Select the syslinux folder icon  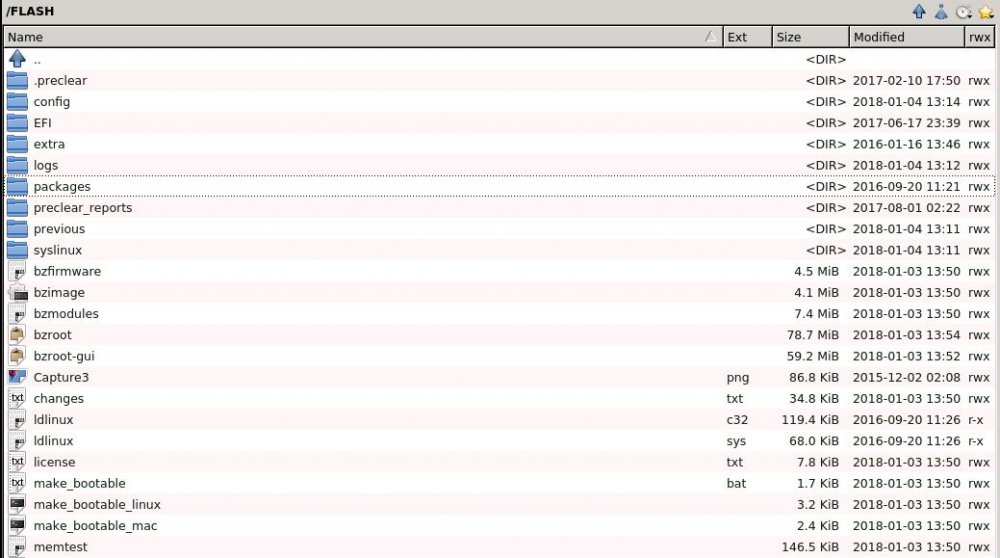coord(17,249)
